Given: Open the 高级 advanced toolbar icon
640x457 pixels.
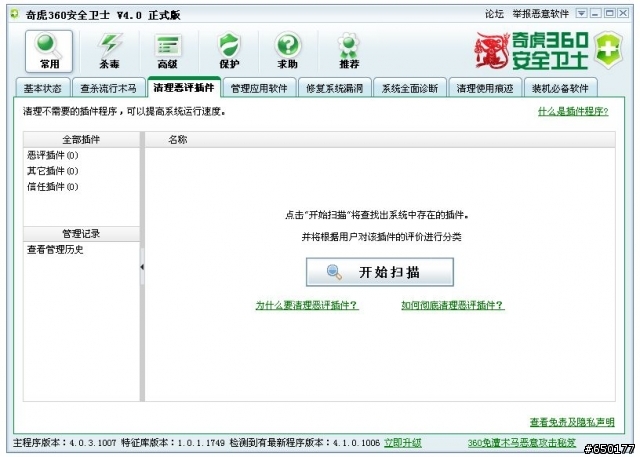Looking at the screenshot, I should (x=168, y=51).
